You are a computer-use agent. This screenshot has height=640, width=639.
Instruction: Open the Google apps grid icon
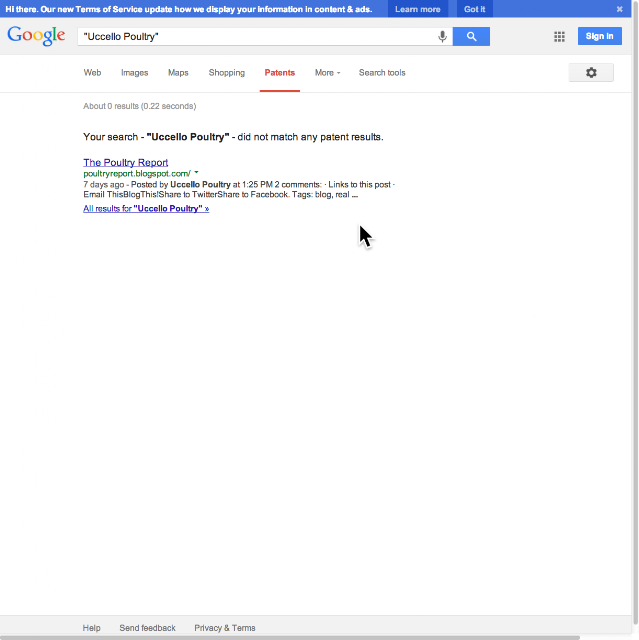[x=559, y=36]
